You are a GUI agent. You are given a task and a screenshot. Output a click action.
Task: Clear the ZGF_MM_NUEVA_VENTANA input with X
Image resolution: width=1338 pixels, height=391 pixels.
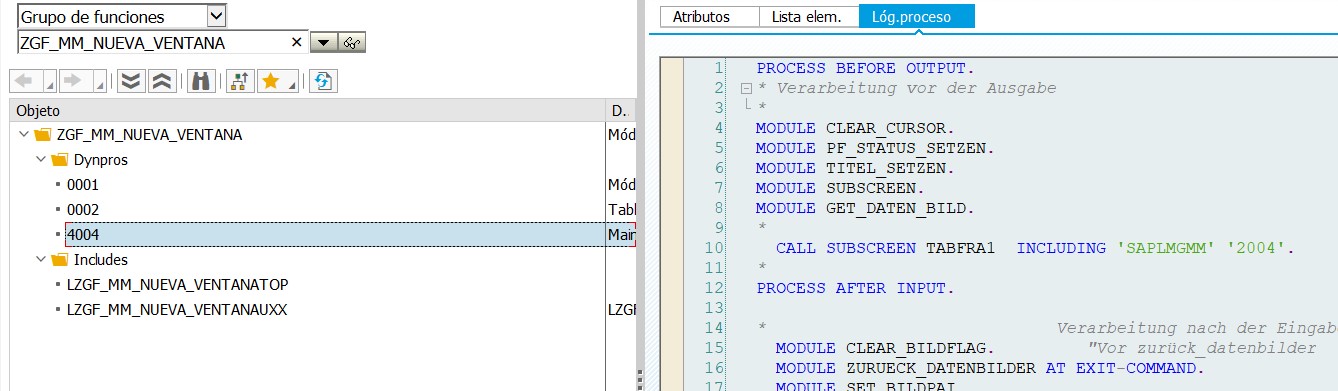click(296, 43)
